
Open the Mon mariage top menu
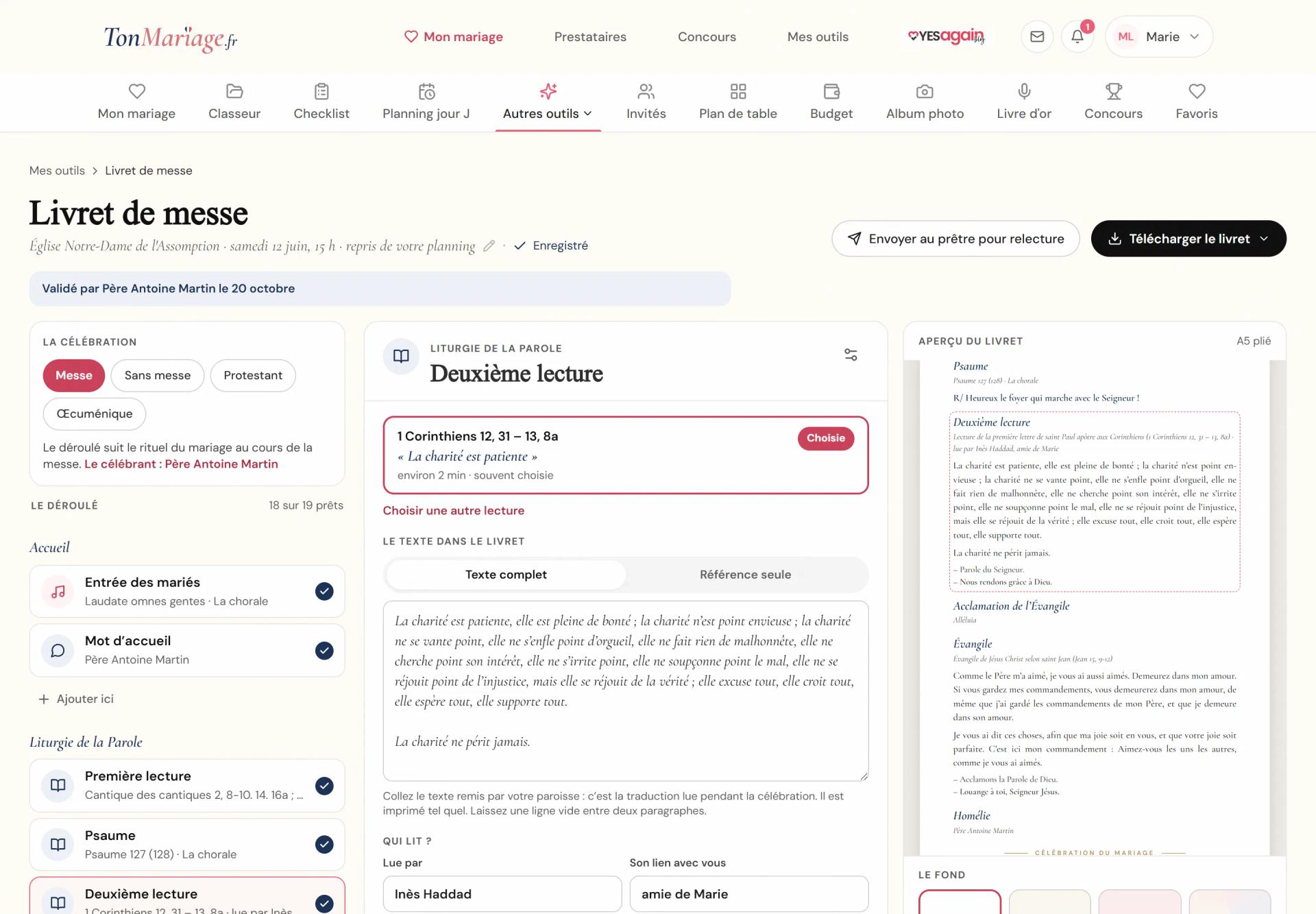coord(454,36)
